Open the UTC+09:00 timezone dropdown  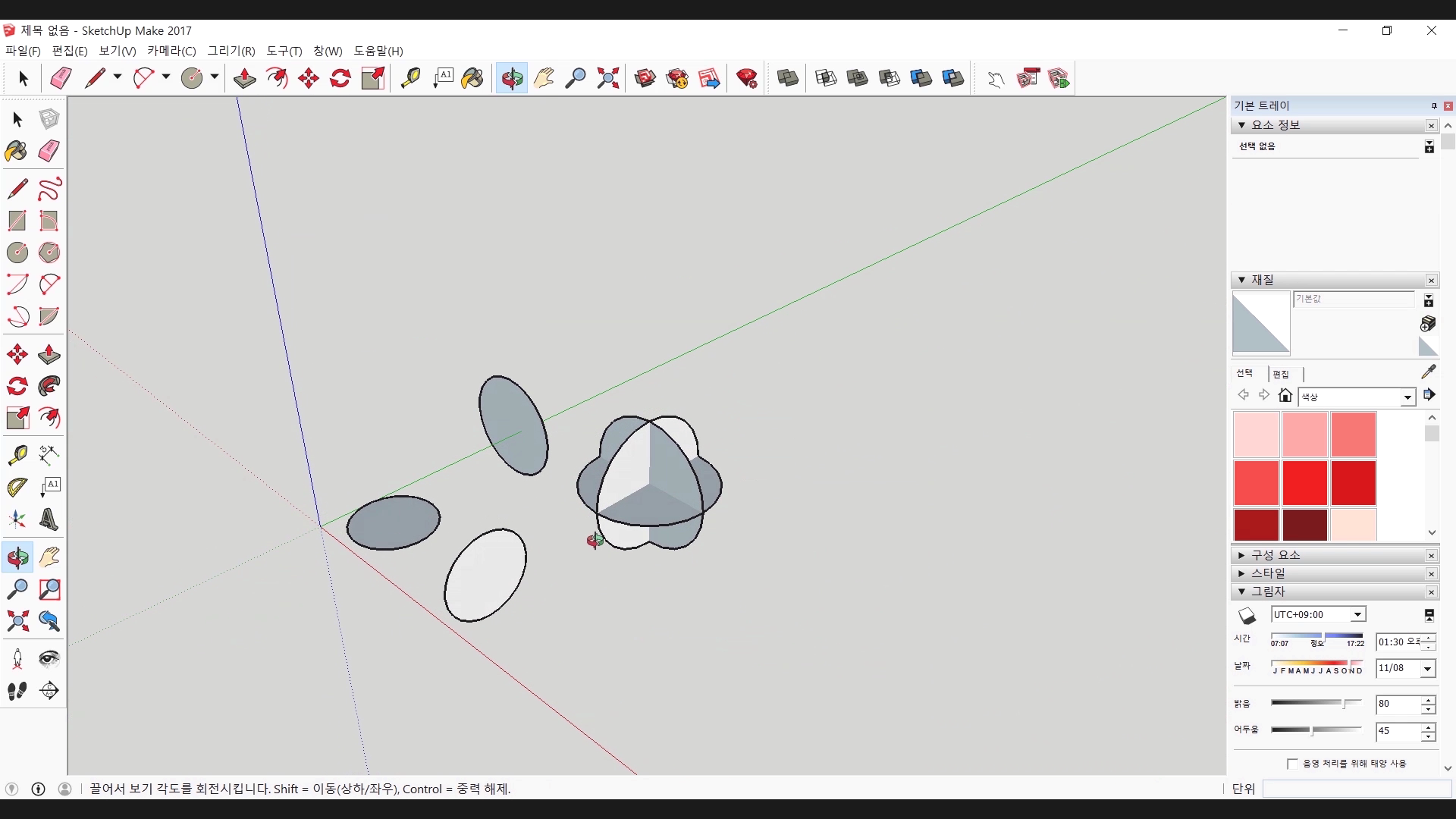(1357, 615)
